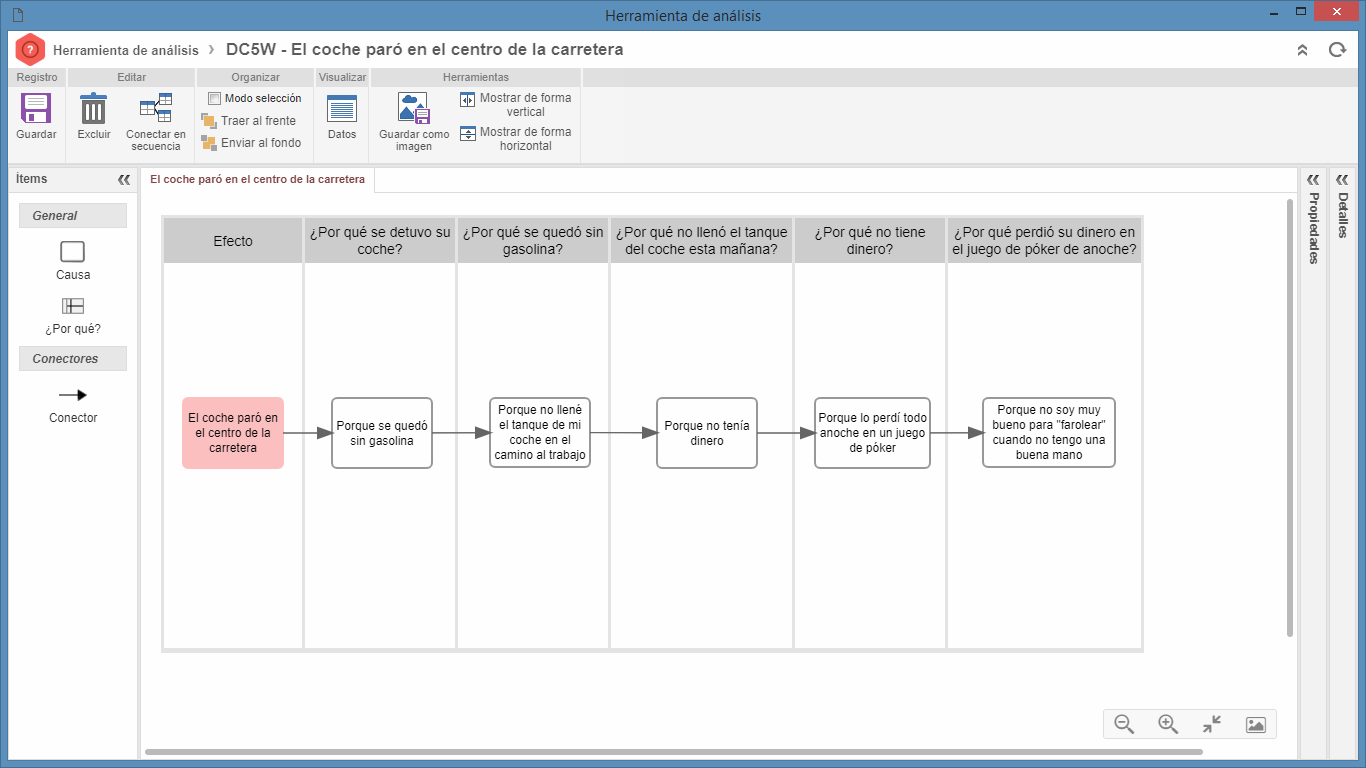Select node Porque lo perdí todo anoche
This screenshot has width=1366, height=768.
coord(872,433)
